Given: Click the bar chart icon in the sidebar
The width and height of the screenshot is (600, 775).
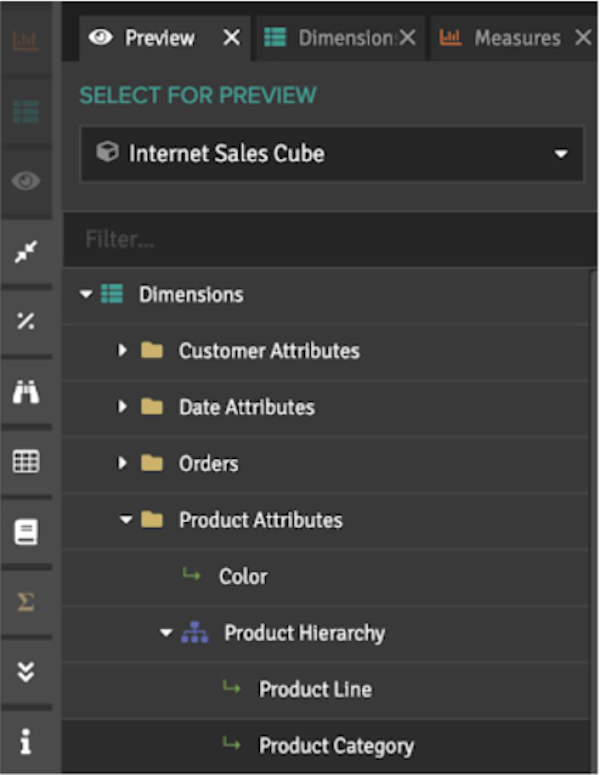Looking at the screenshot, I should coord(26,42).
